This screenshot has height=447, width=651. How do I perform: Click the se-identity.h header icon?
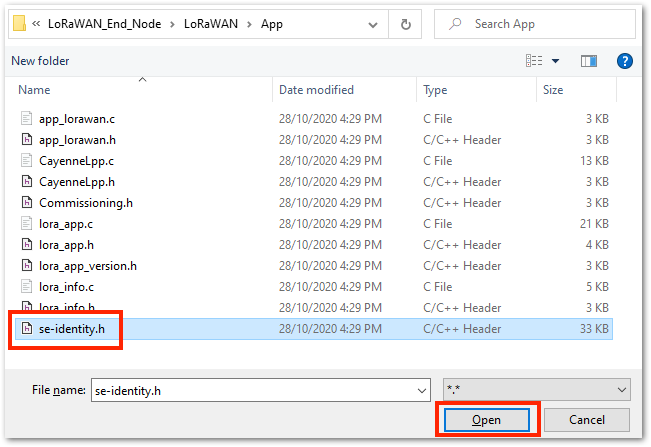[x=27, y=329]
